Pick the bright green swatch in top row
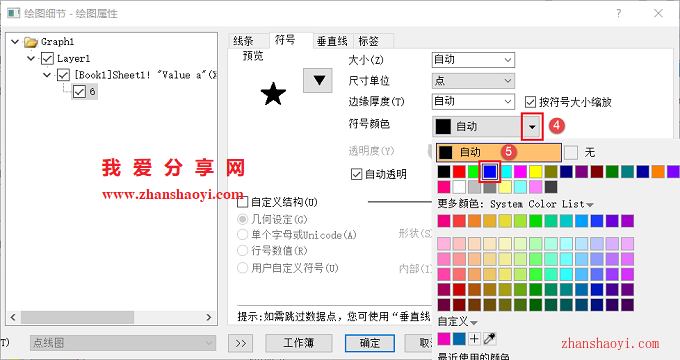Image resolution: width=680 pixels, height=360 pixels. coord(474,172)
